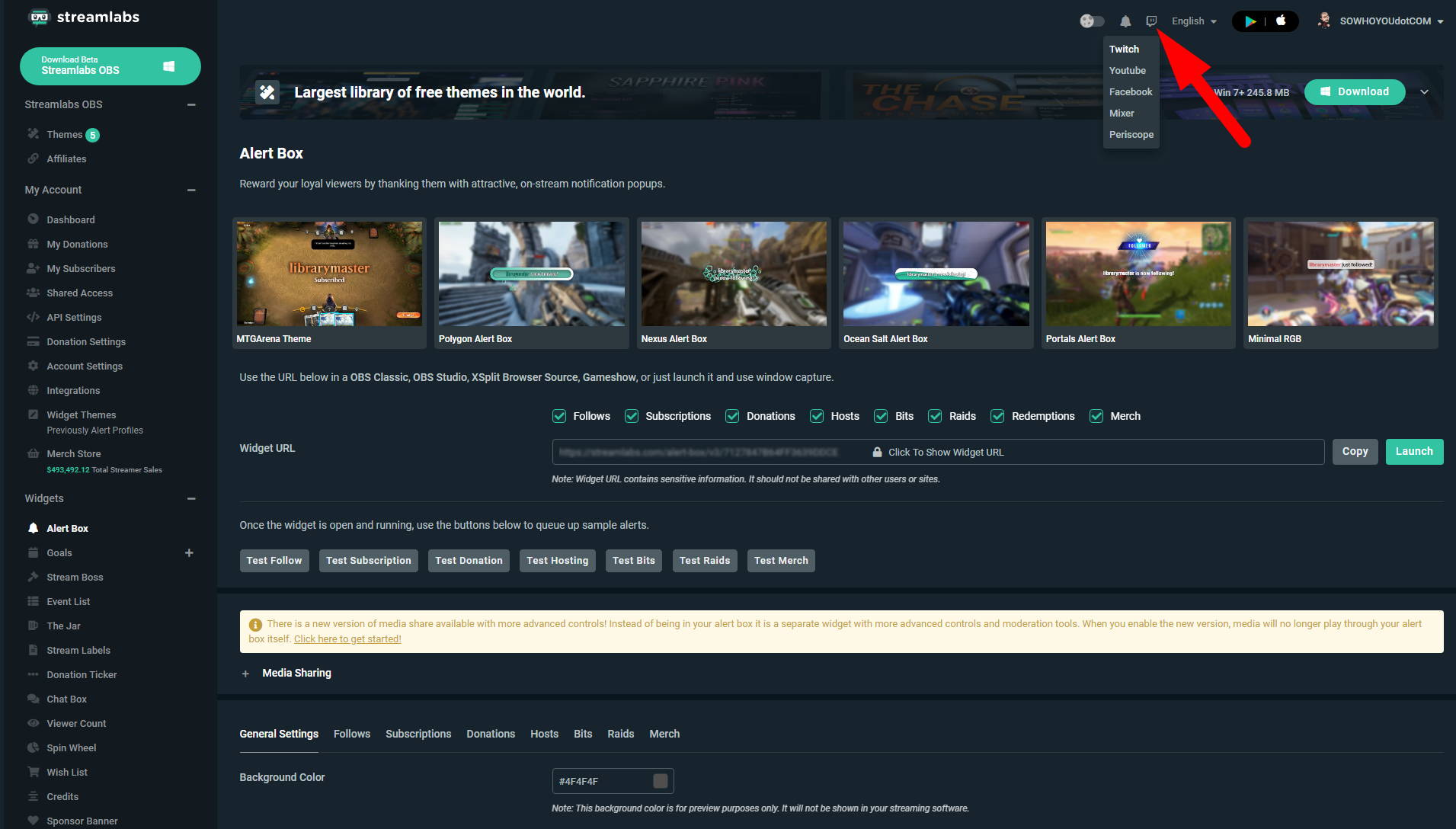The width and height of the screenshot is (1456, 829).
Task: Switch to the Follows settings tab
Action: tap(352, 734)
